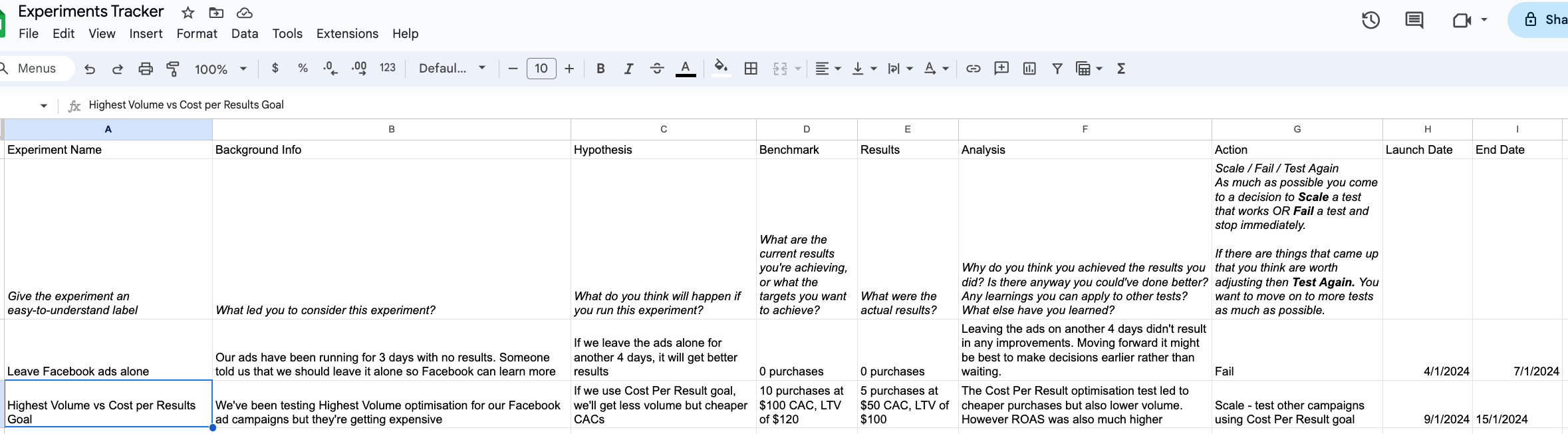Open the Extensions menu

point(347,33)
